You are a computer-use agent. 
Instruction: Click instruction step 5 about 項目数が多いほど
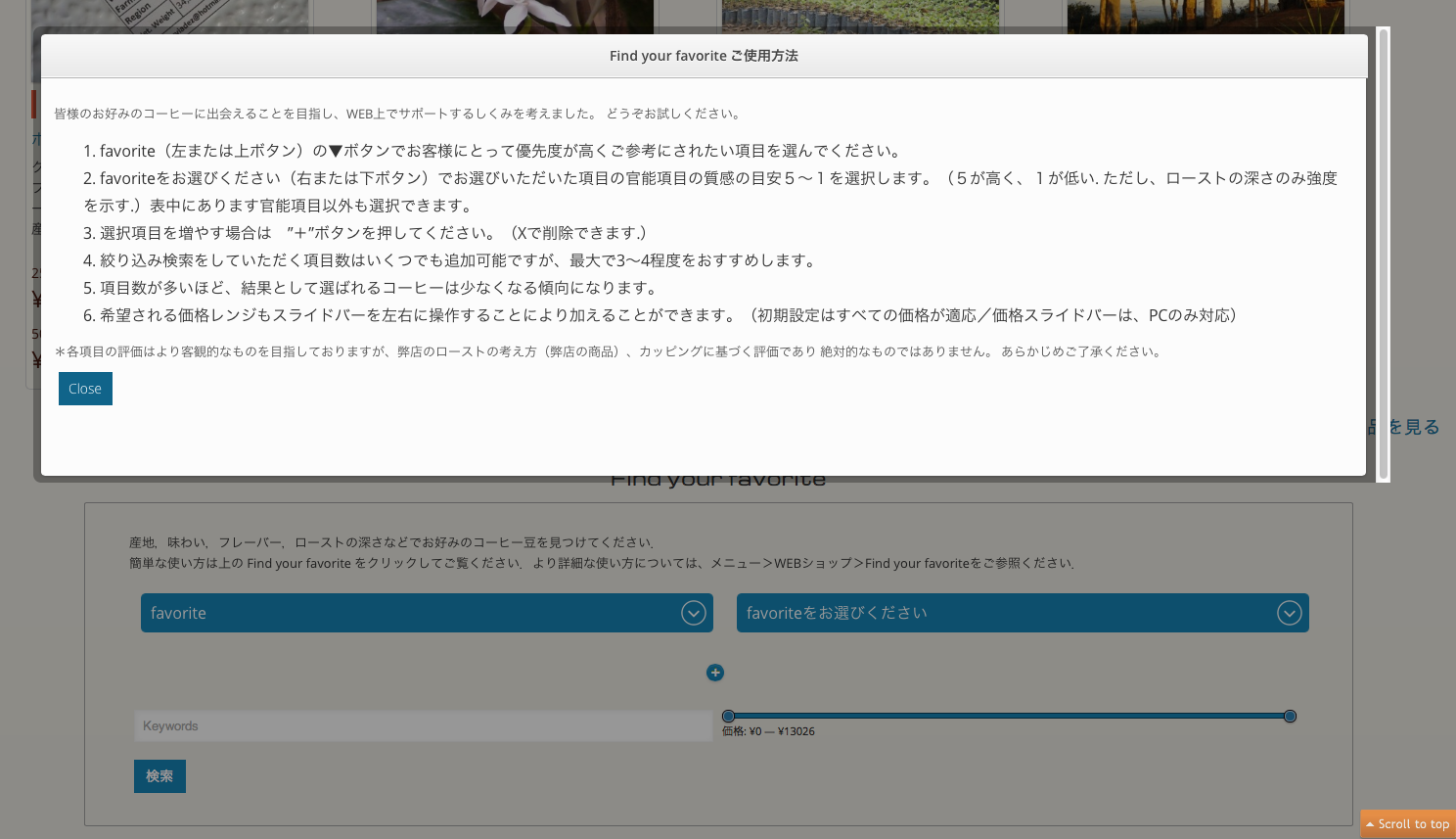click(372, 288)
